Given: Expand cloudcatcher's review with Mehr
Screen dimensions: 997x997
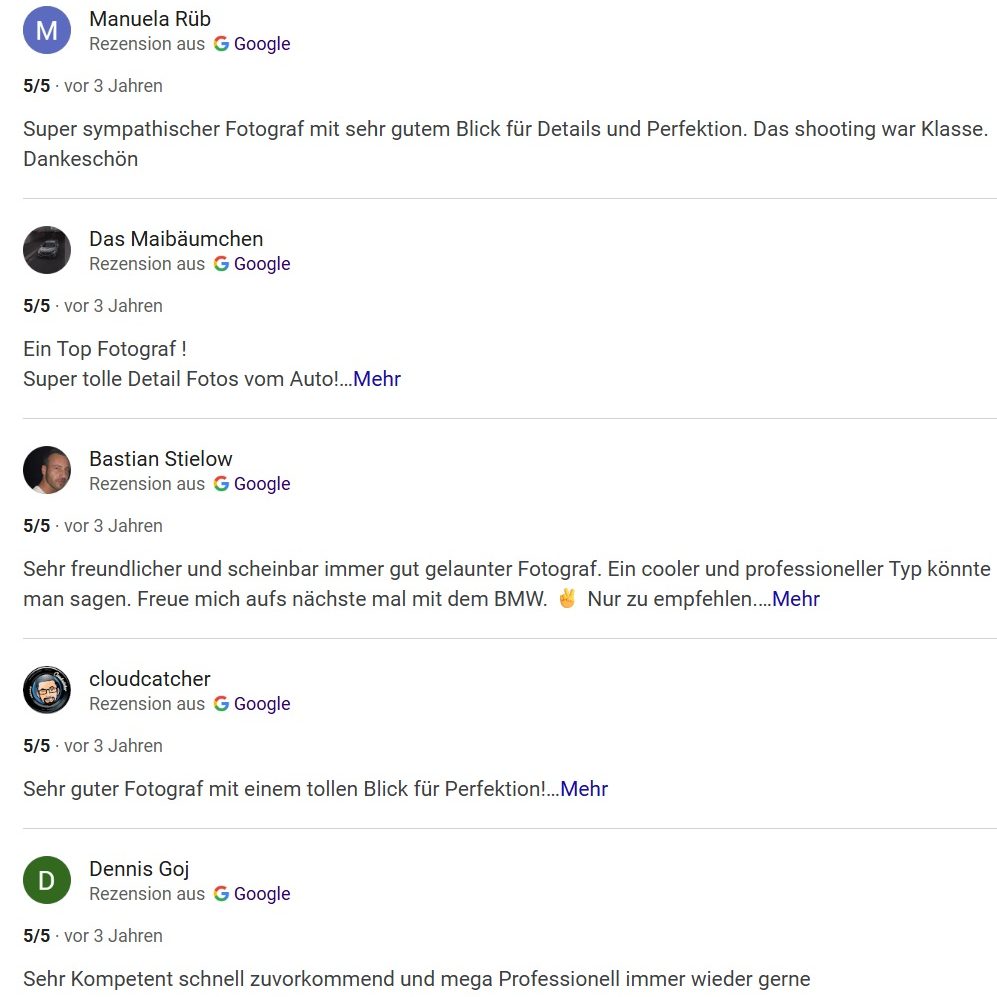Looking at the screenshot, I should [584, 789].
